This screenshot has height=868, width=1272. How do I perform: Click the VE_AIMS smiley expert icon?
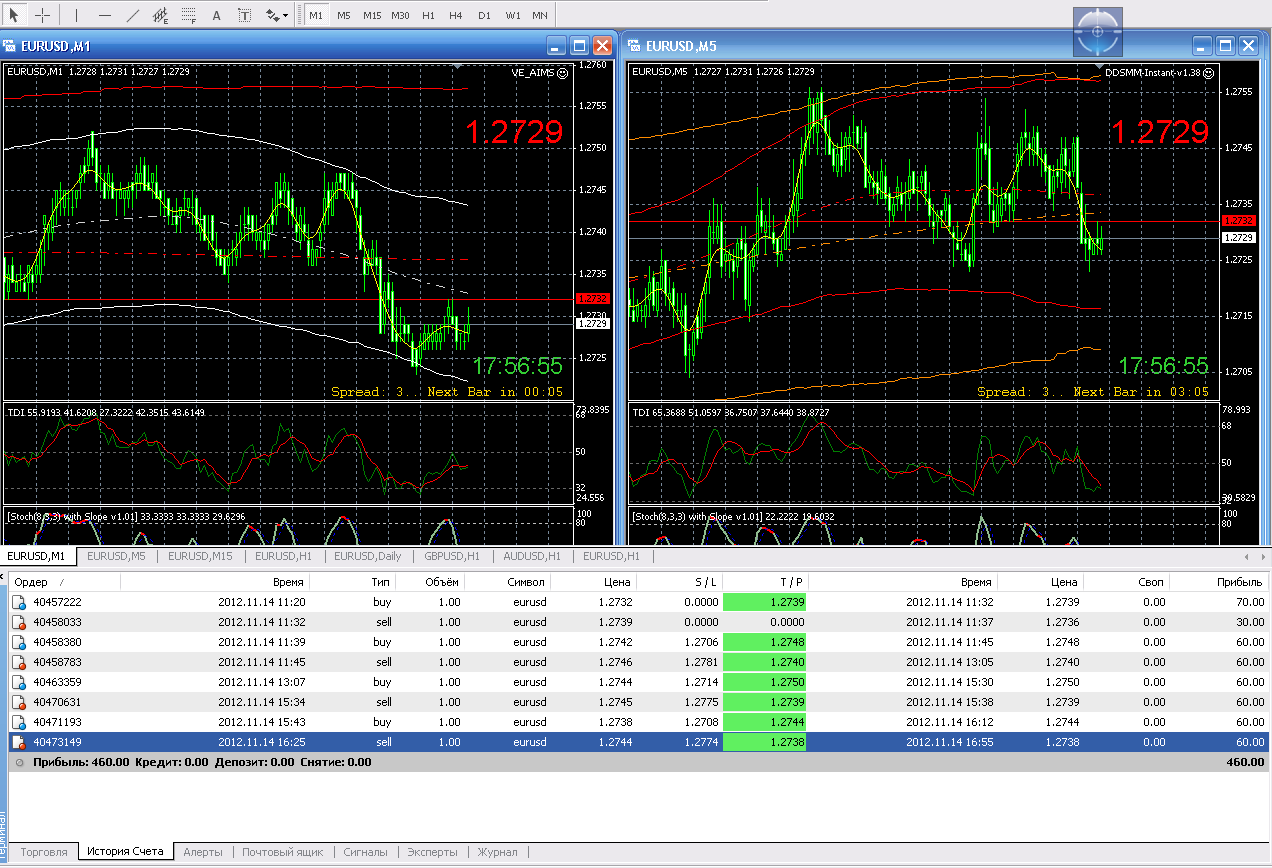[x=562, y=73]
